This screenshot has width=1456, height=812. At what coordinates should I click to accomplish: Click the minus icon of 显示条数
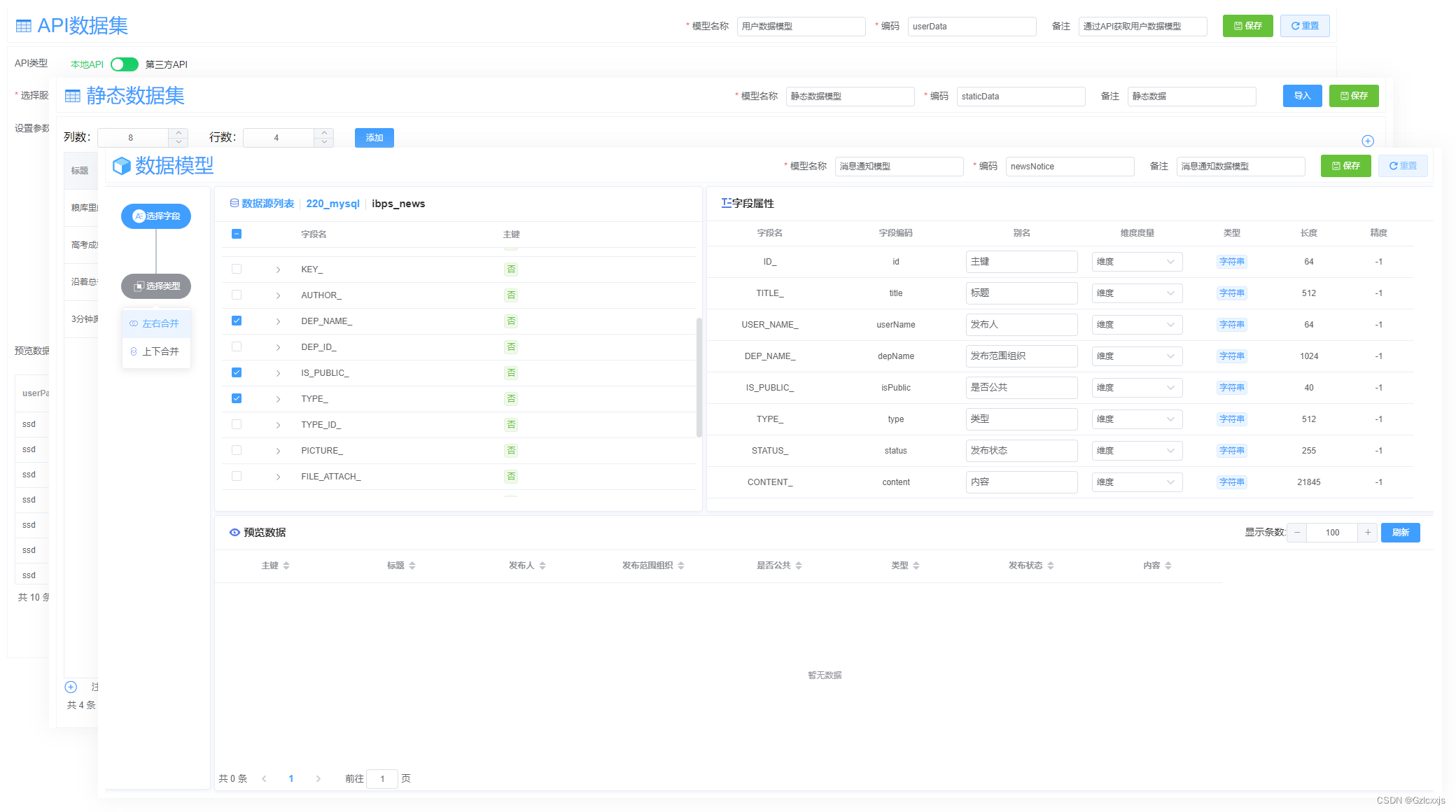[1297, 533]
